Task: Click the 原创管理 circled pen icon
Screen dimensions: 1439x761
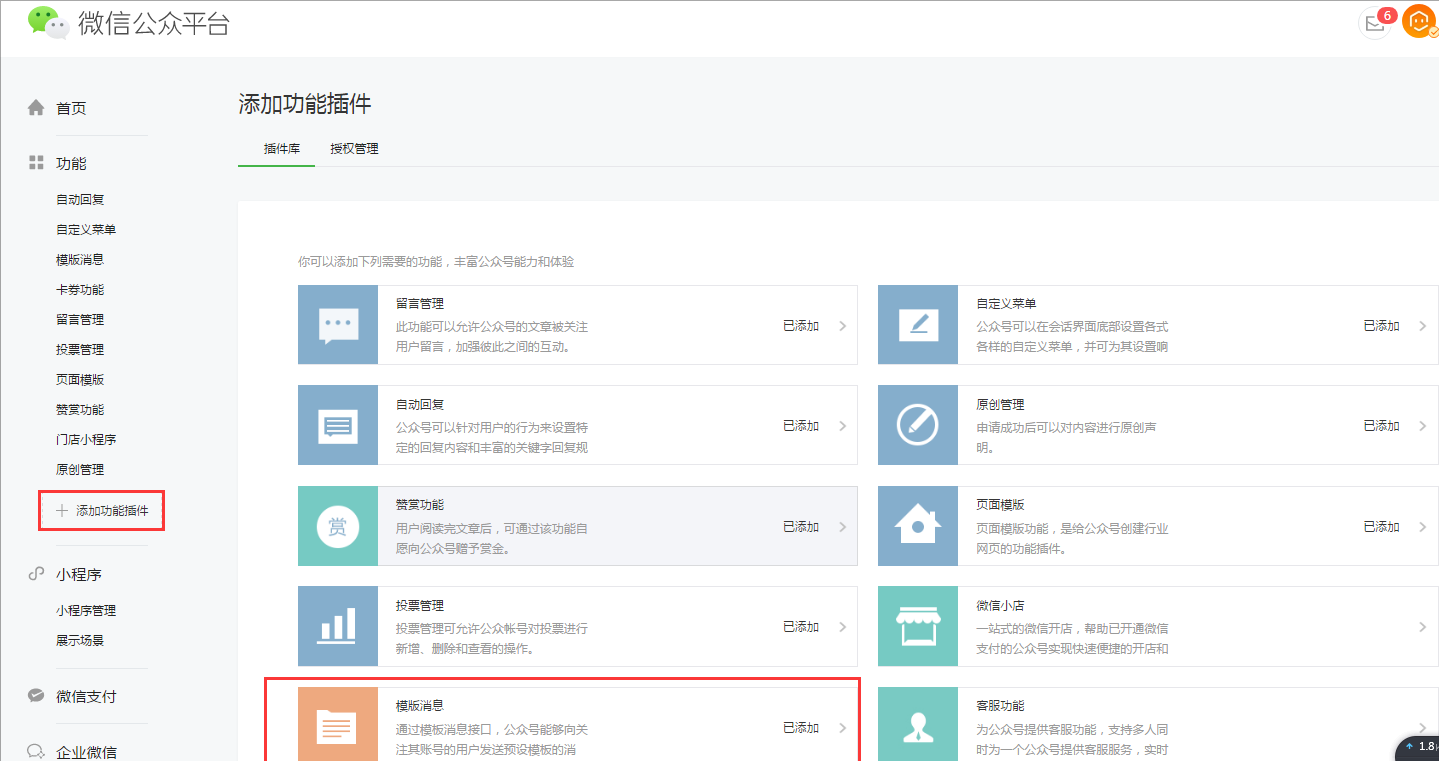Action: pos(918,426)
